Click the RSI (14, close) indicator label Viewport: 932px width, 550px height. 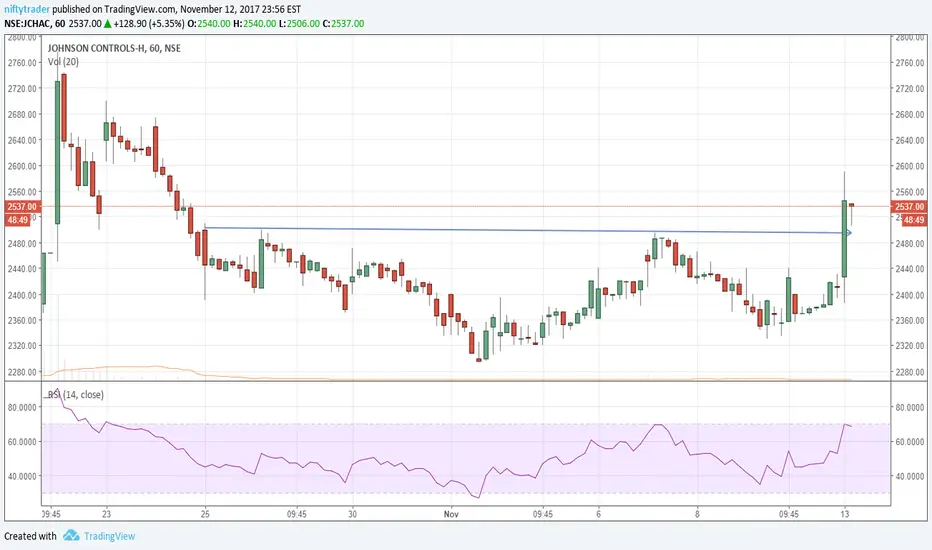(75, 395)
